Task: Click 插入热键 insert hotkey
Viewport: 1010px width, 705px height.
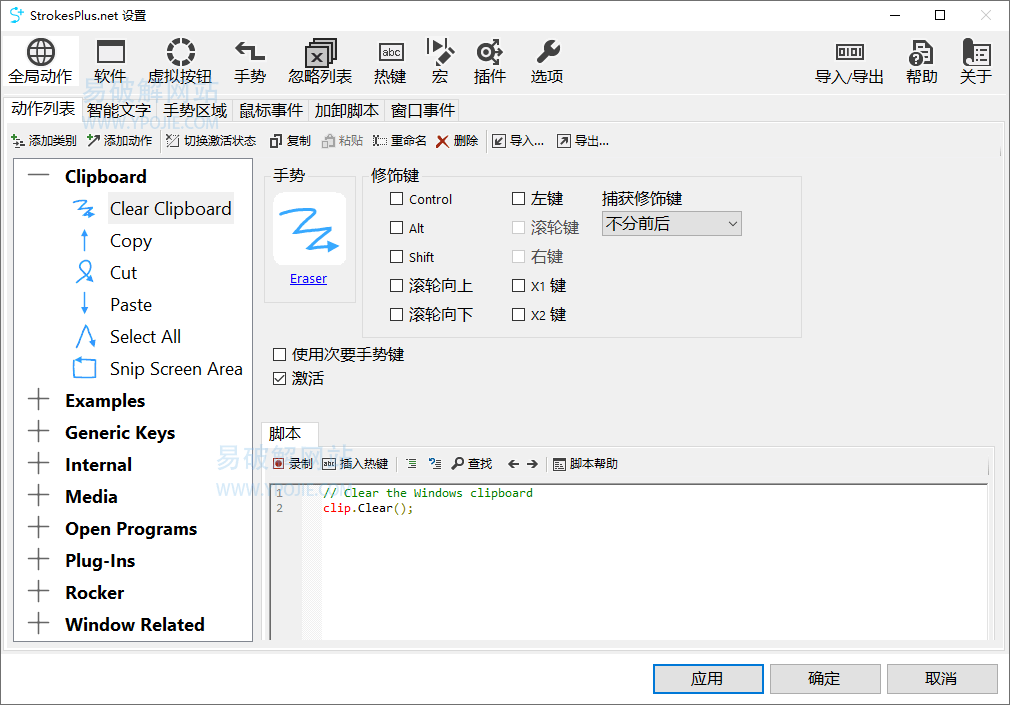Action: [355, 463]
